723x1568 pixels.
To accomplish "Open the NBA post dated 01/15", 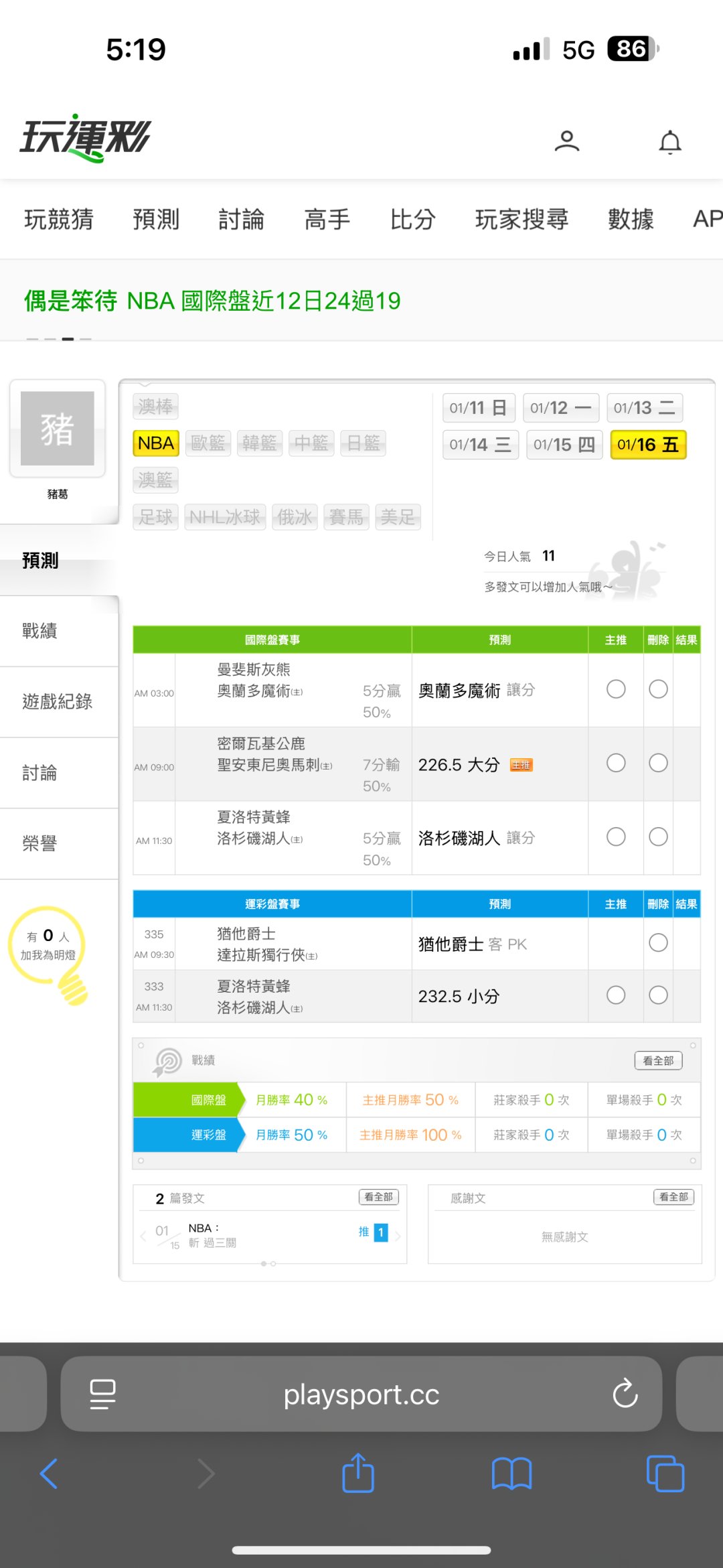I will 213,1235.
